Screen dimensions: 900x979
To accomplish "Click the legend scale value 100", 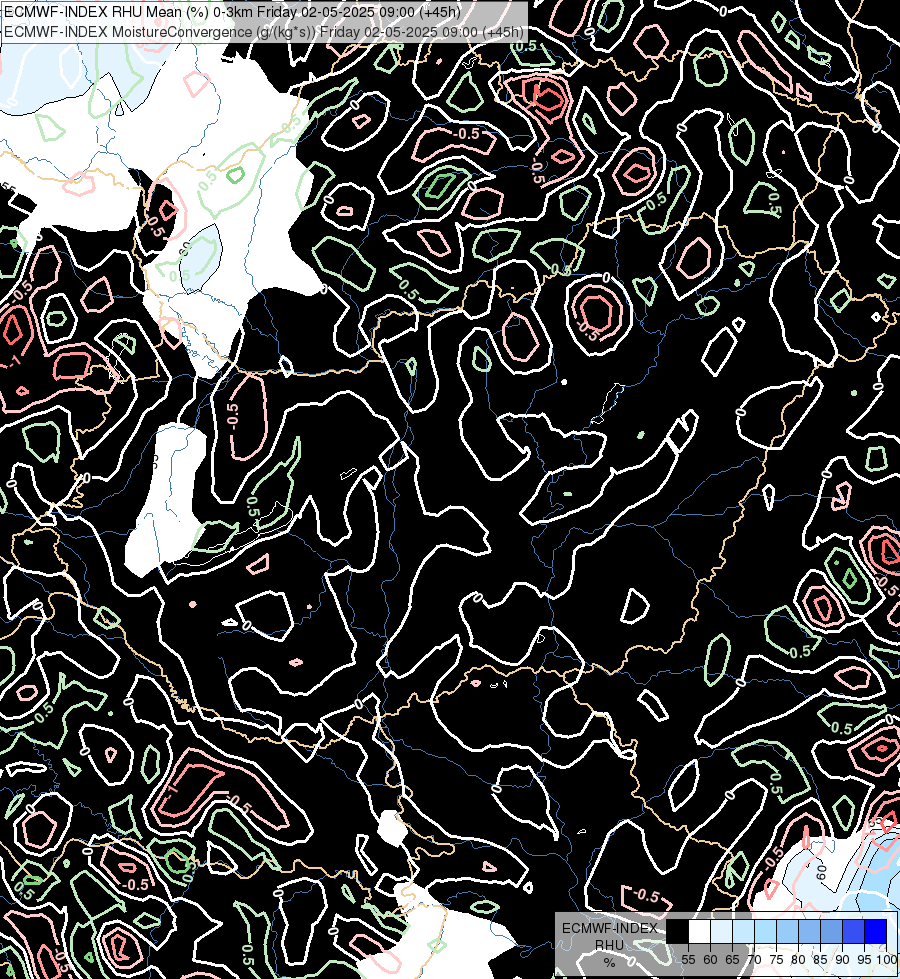I will click(x=886, y=960).
